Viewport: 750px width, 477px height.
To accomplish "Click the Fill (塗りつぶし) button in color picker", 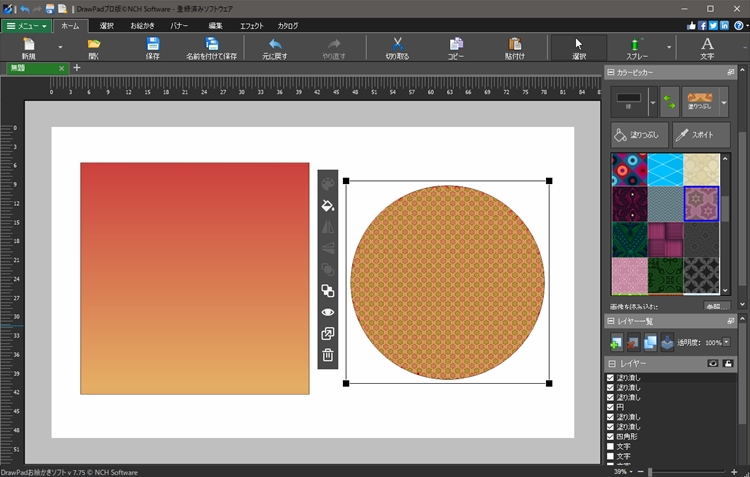I will pyautogui.click(x=637, y=135).
